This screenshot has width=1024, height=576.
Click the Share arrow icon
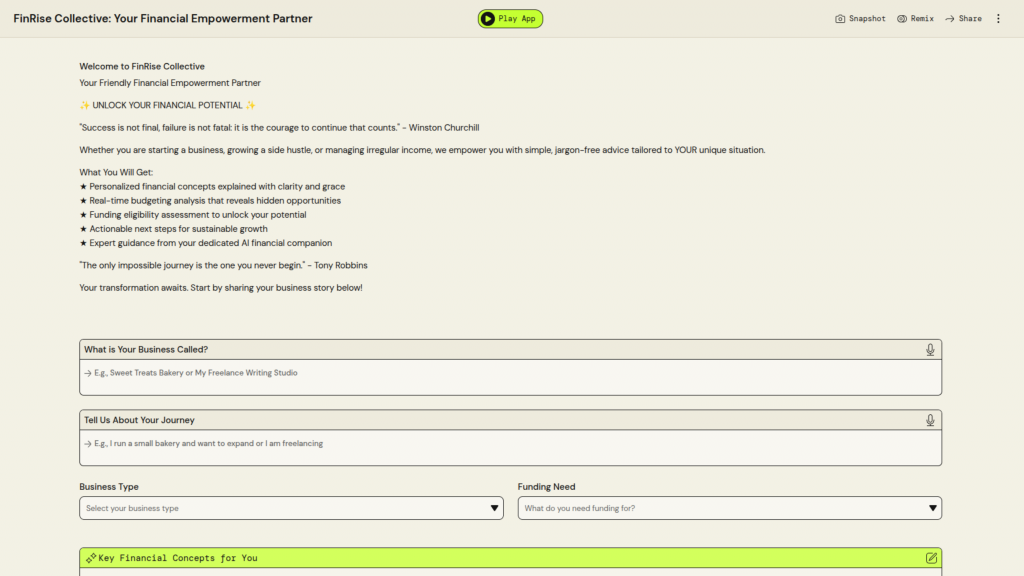pyautogui.click(x=950, y=19)
